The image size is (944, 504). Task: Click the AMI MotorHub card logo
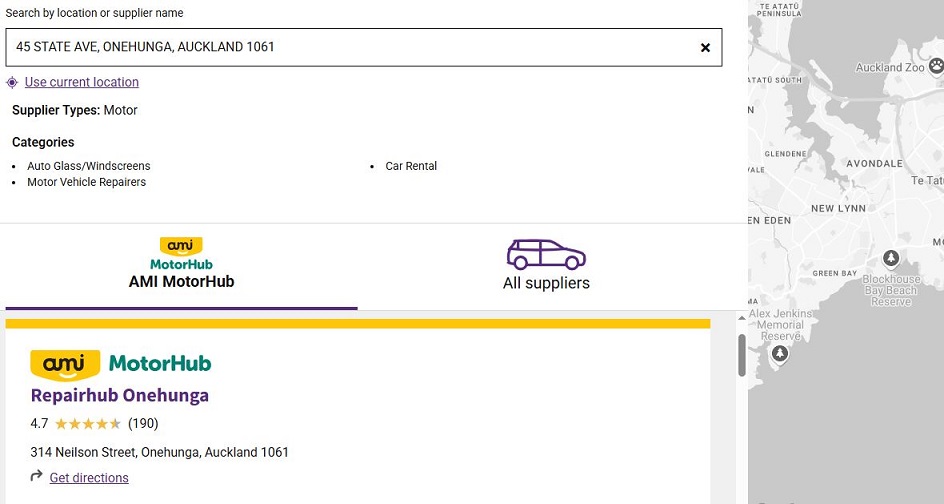(x=121, y=364)
